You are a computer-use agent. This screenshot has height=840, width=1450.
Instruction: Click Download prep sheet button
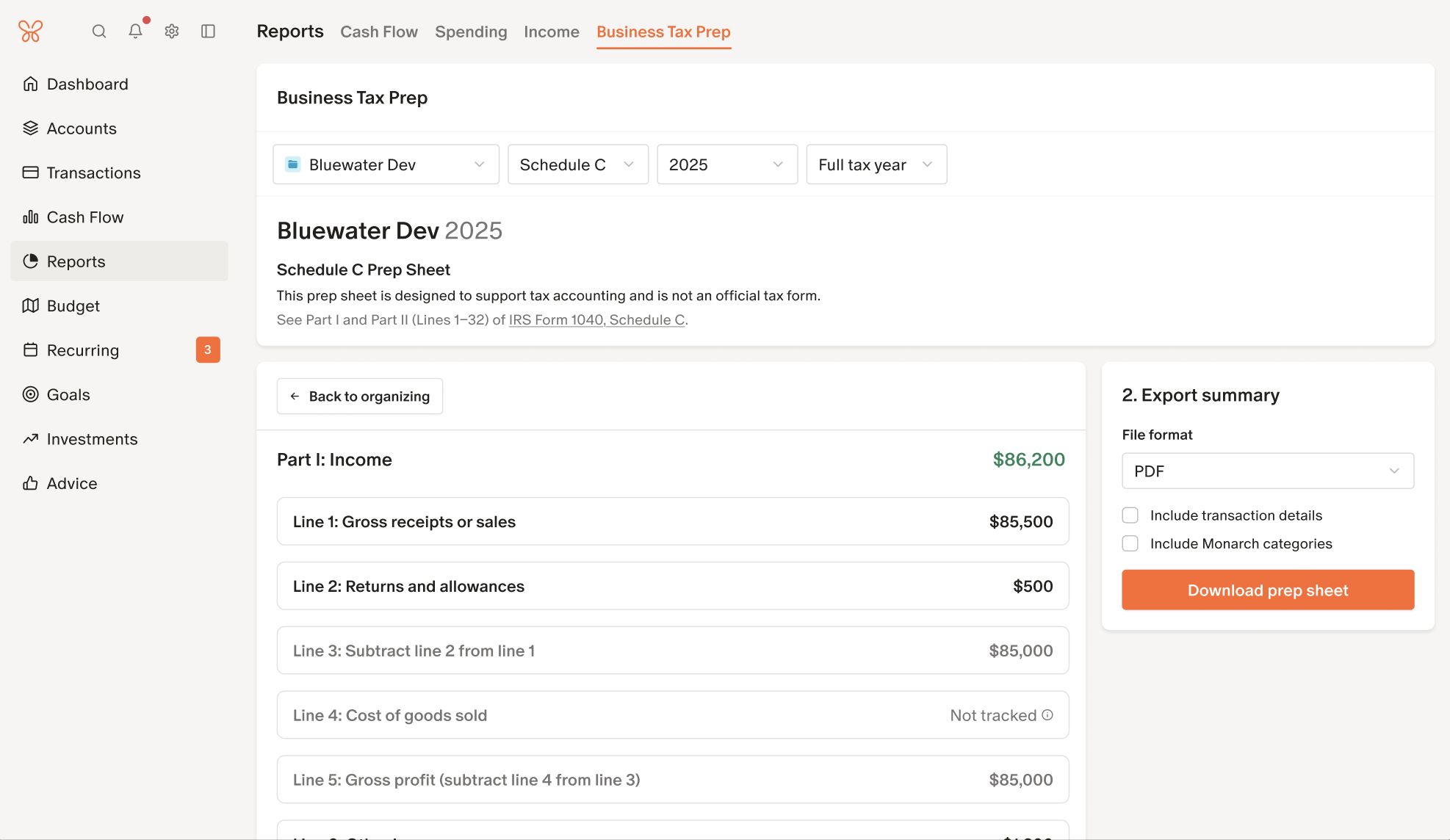coord(1267,590)
